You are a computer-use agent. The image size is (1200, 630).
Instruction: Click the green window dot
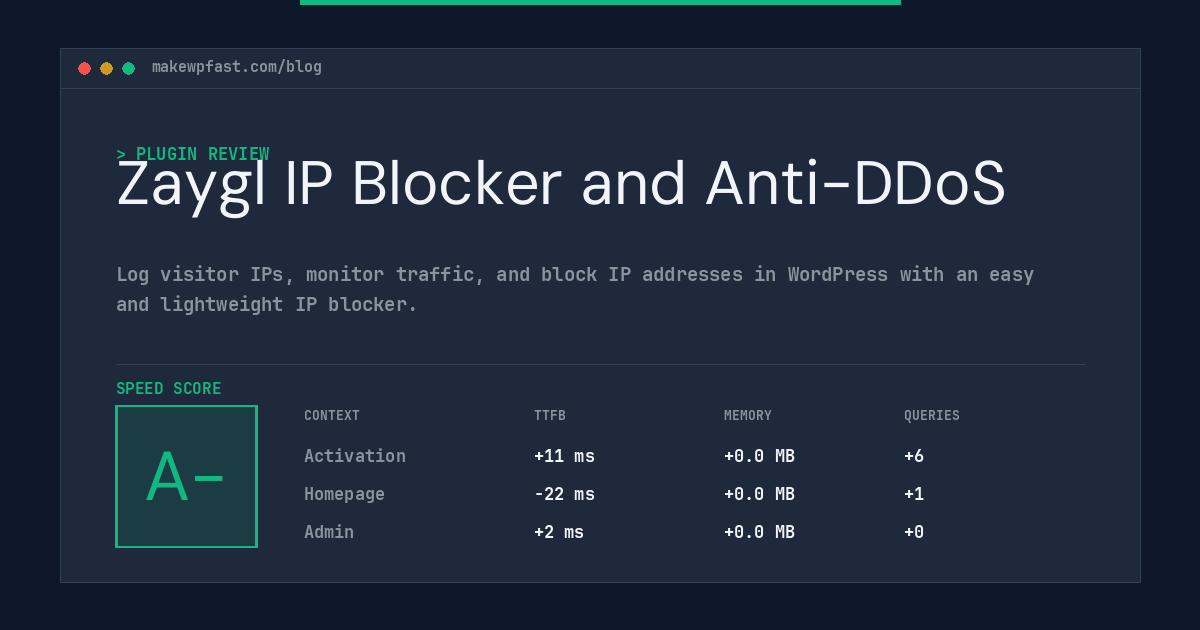128,68
